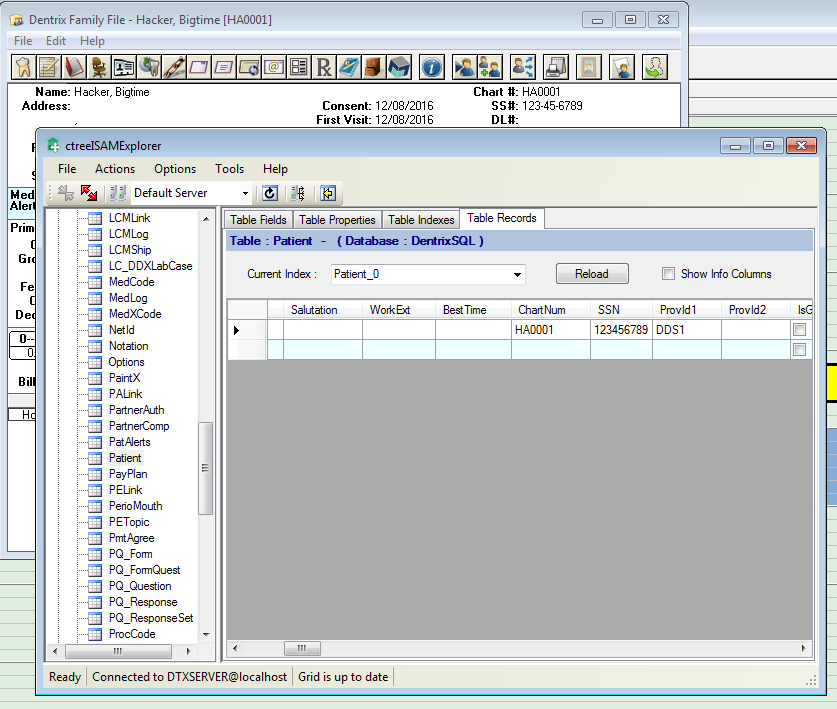Click the gray connect arrows icon in ctreeISAMExplorer
The height and width of the screenshot is (709, 837).
click(66, 193)
